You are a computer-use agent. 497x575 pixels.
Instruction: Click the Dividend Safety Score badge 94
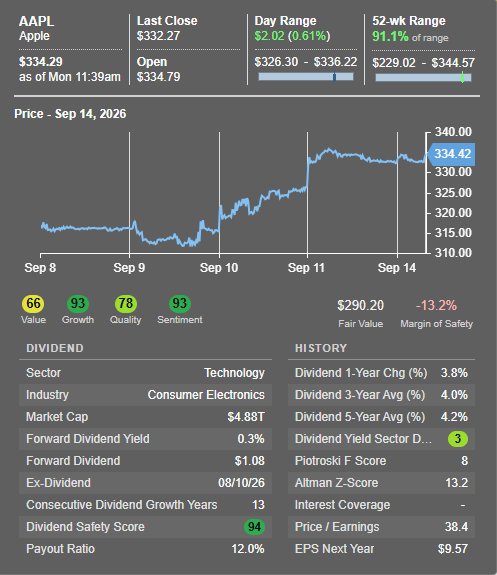point(254,527)
